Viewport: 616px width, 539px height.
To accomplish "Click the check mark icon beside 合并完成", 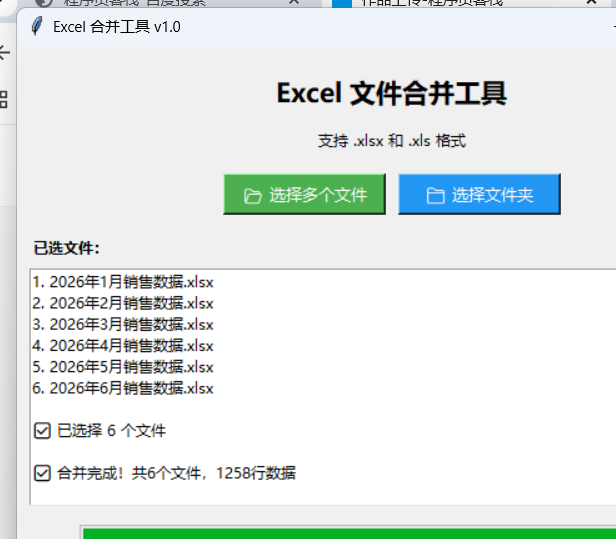I will 42,473.
